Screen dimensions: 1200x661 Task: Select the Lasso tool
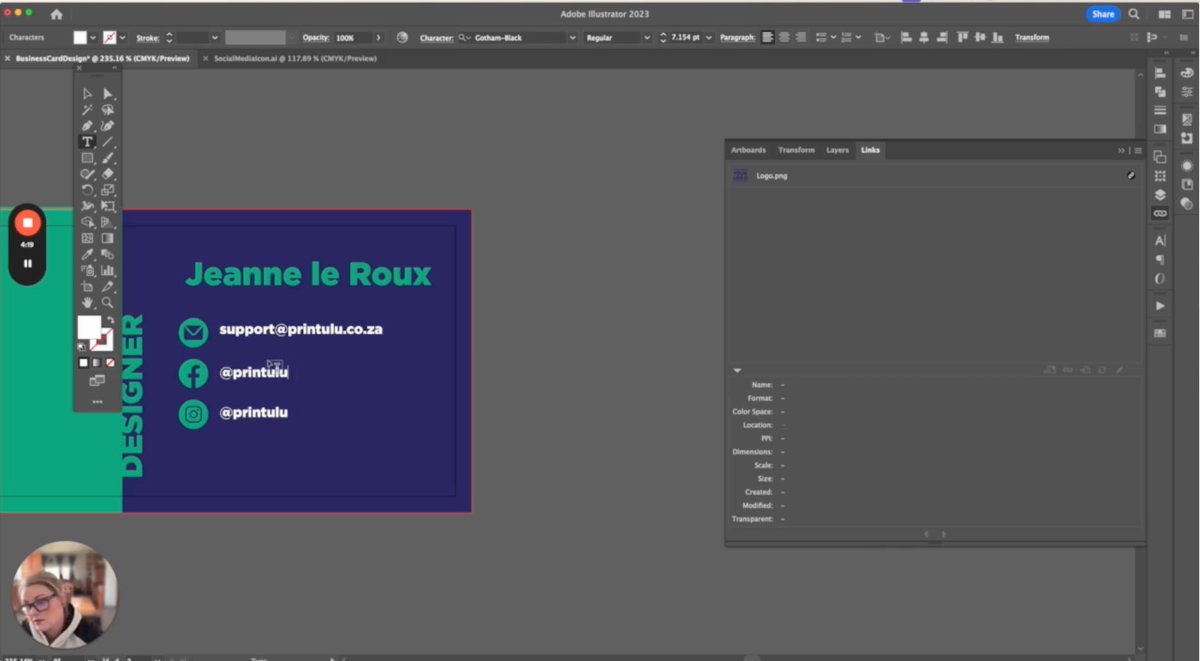[x=107, y=110]
